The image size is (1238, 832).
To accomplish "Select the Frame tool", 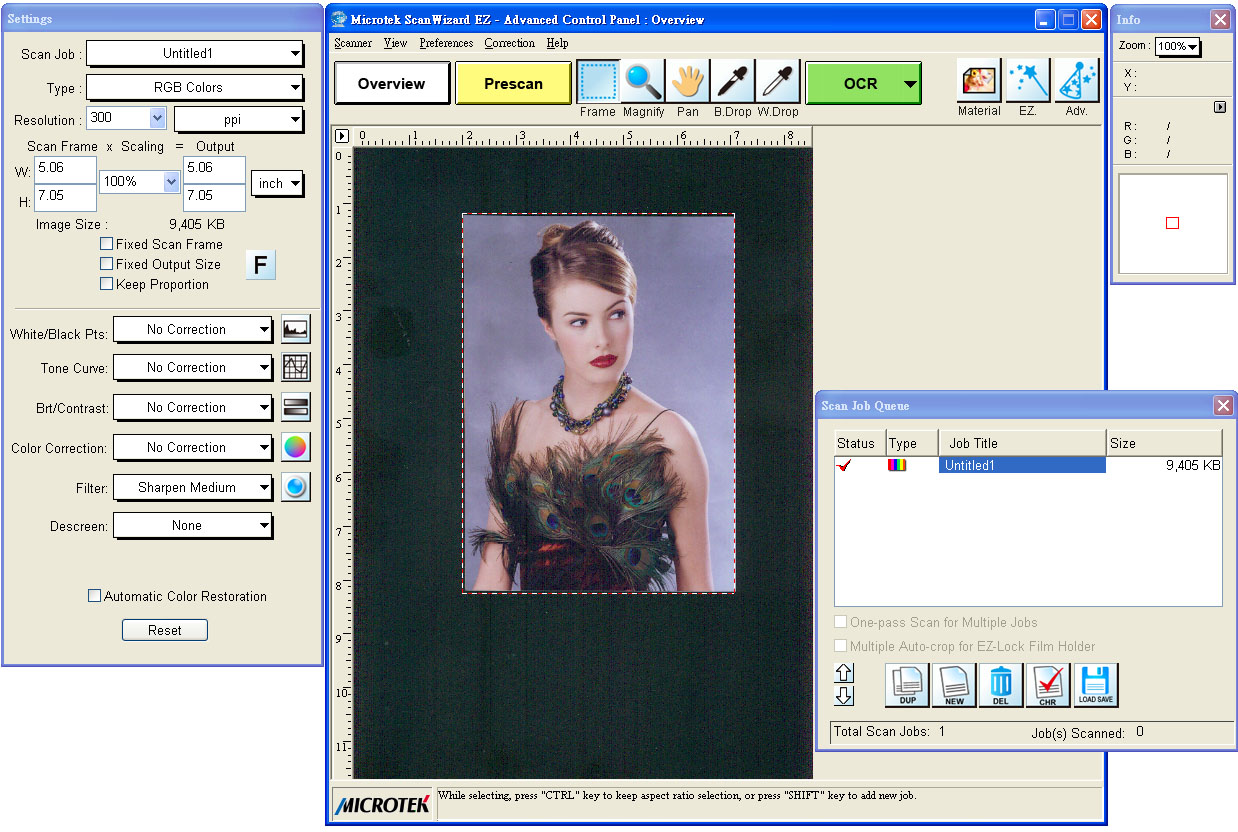I will [x=597, y=82].
